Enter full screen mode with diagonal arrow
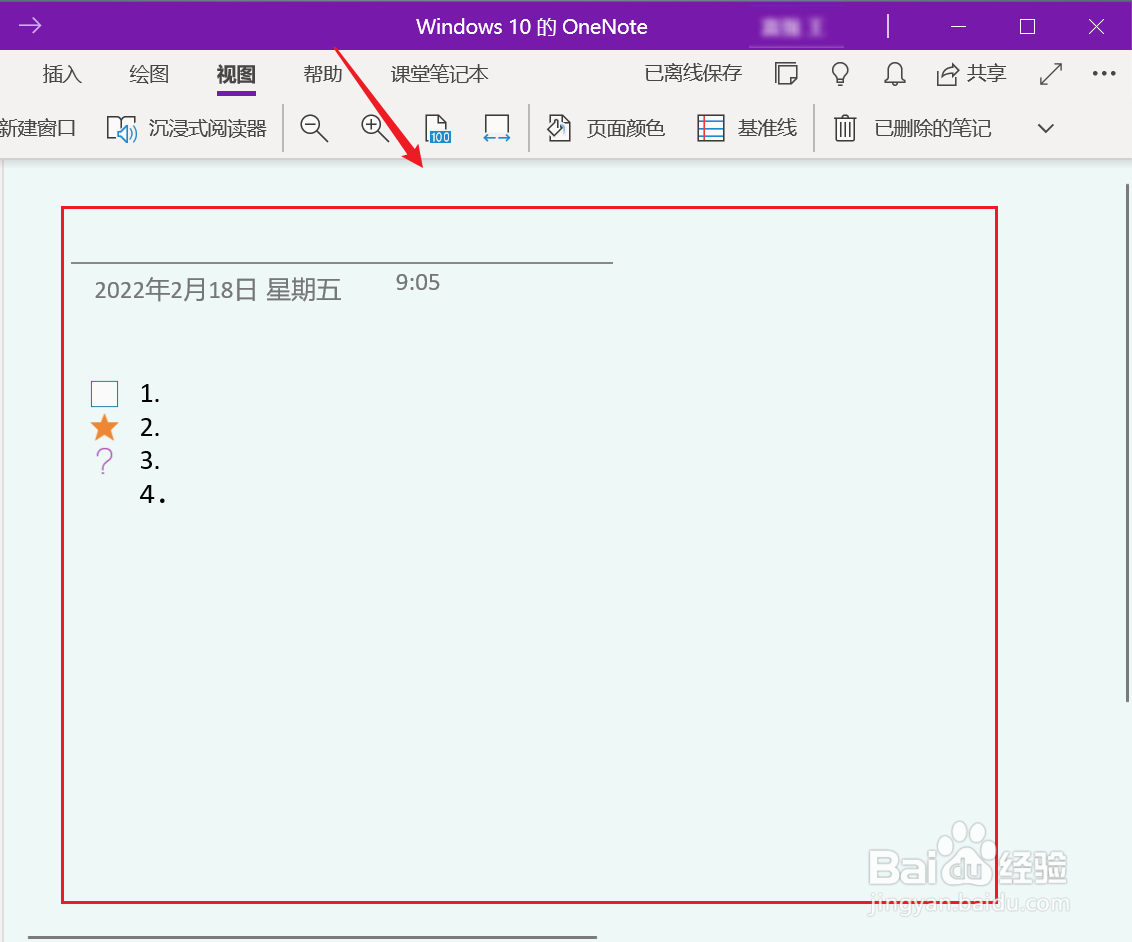 point(1050,73)
